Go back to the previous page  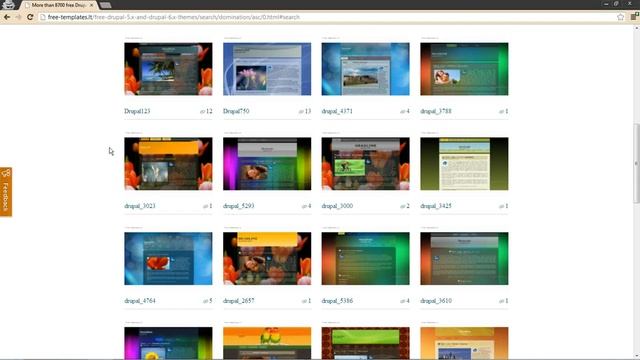(7, 17)
